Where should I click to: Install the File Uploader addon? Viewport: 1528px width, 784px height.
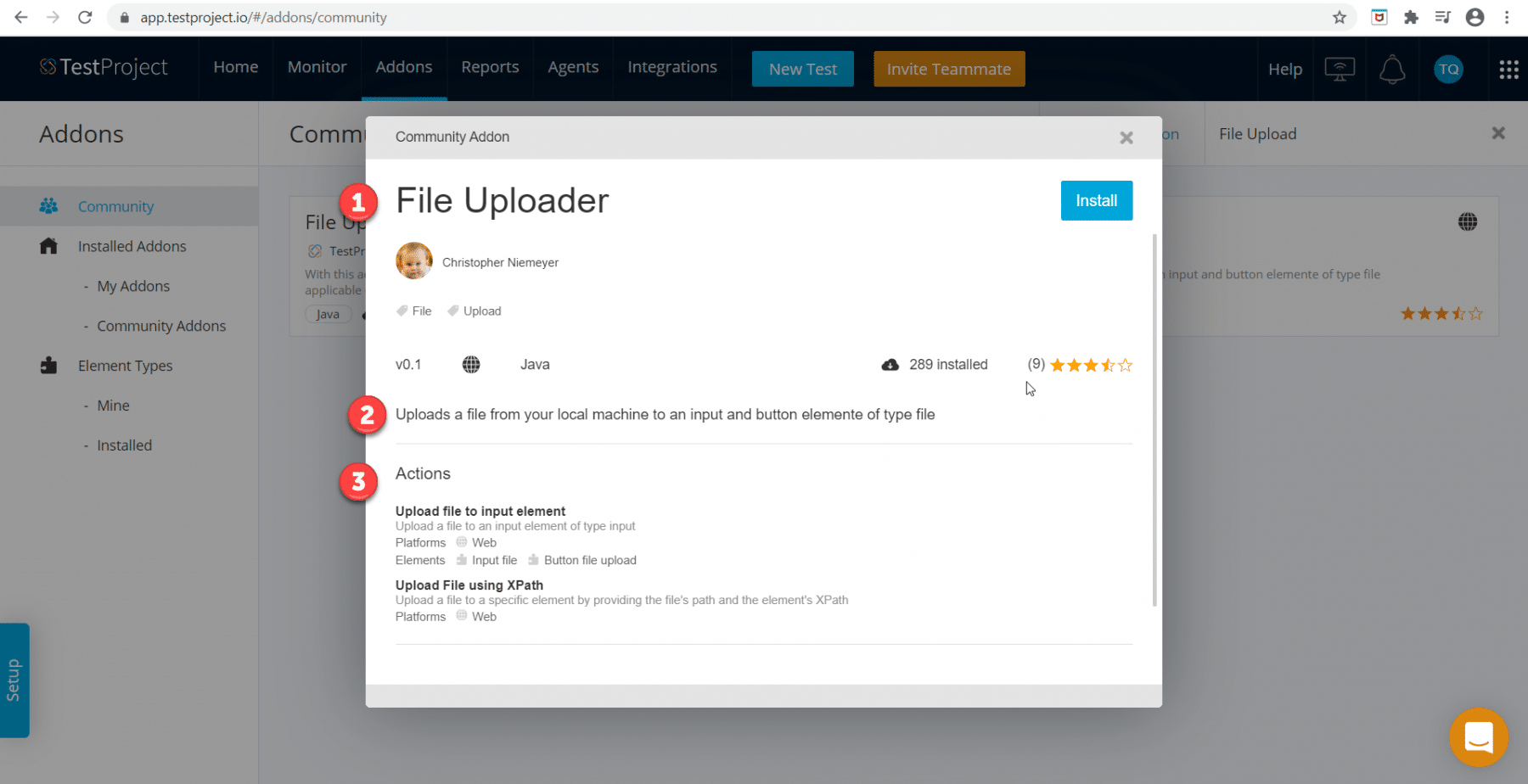(x=1096, y=200)
